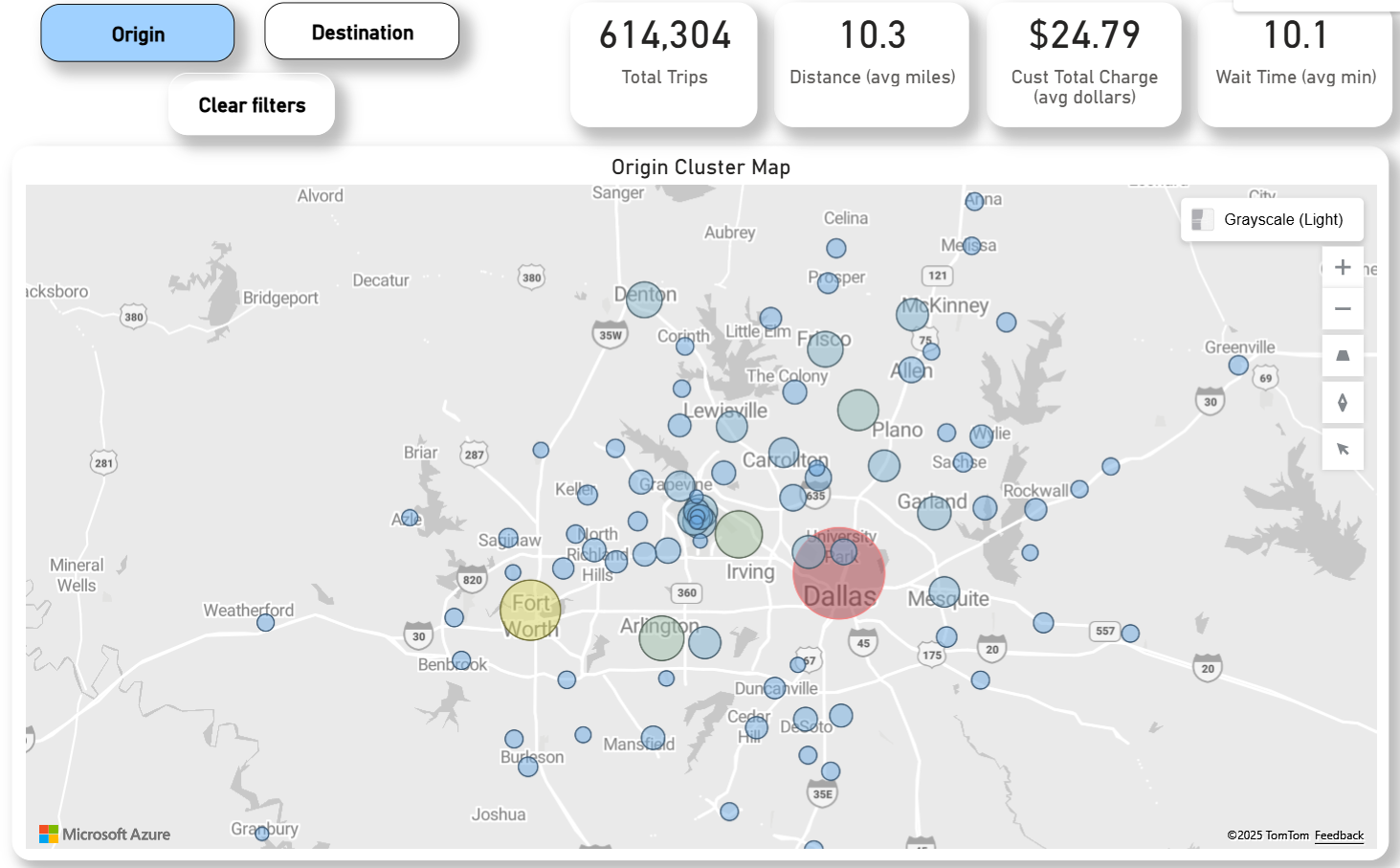1400x868 pixels.
Task: Activate the arrow selection tool
Action: tap(1343, 449)
